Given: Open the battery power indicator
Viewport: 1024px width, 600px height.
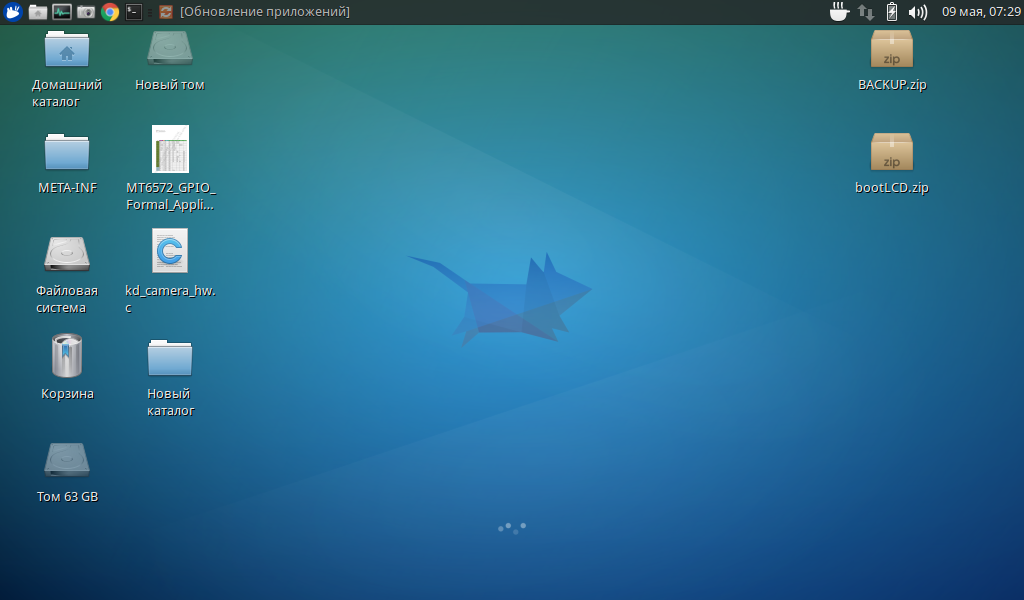Looking at the screenshot, I should point(891,12).
